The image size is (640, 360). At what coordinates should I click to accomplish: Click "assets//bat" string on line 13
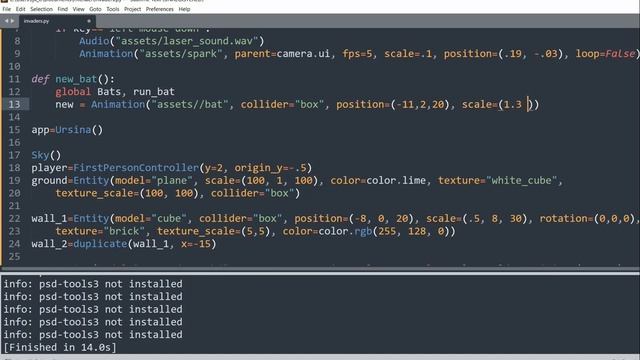190,104
